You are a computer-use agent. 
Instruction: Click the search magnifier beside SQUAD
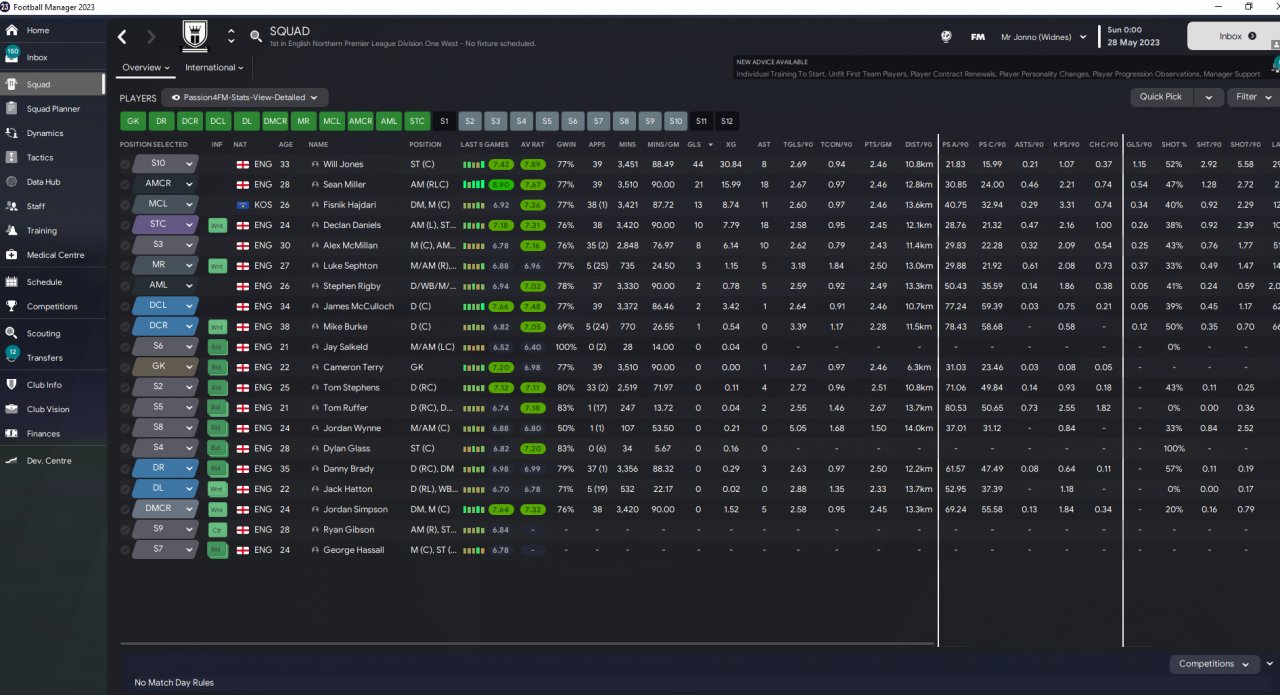pos(256,37)
